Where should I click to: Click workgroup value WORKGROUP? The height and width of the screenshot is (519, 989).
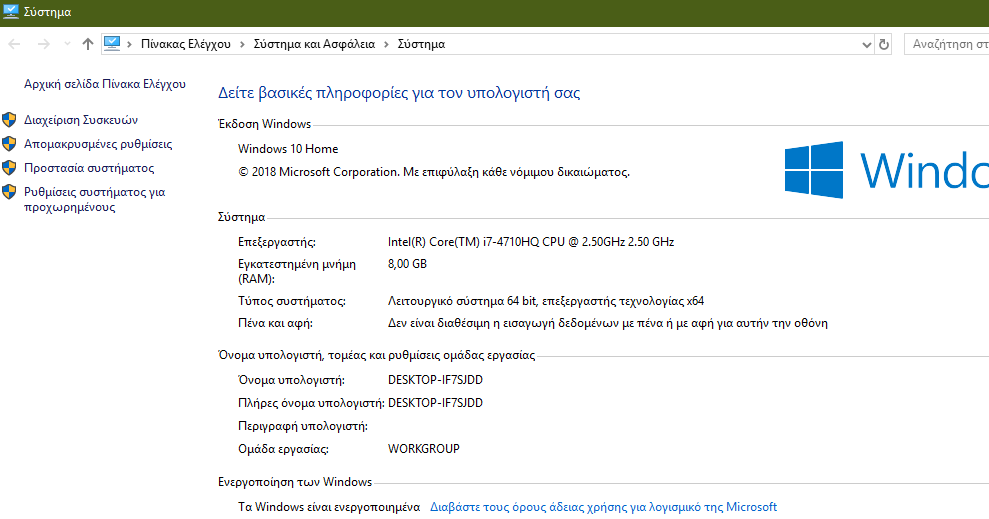(424, 448)
